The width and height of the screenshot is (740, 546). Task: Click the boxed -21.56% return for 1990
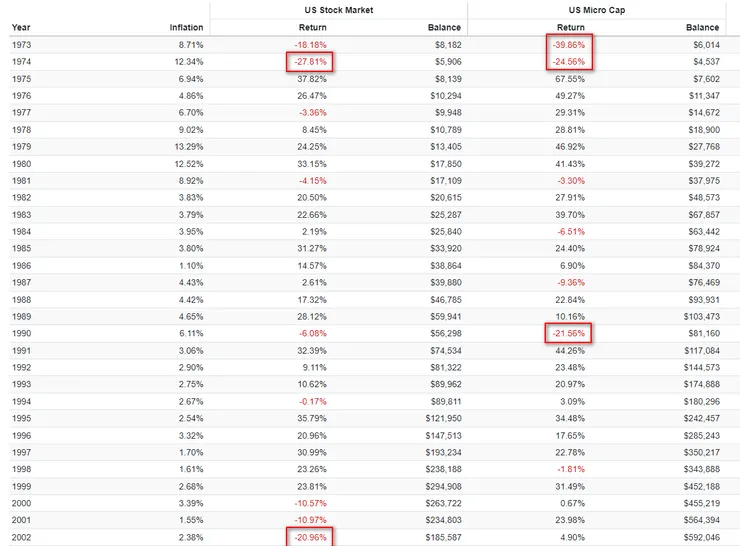(569, 333)
